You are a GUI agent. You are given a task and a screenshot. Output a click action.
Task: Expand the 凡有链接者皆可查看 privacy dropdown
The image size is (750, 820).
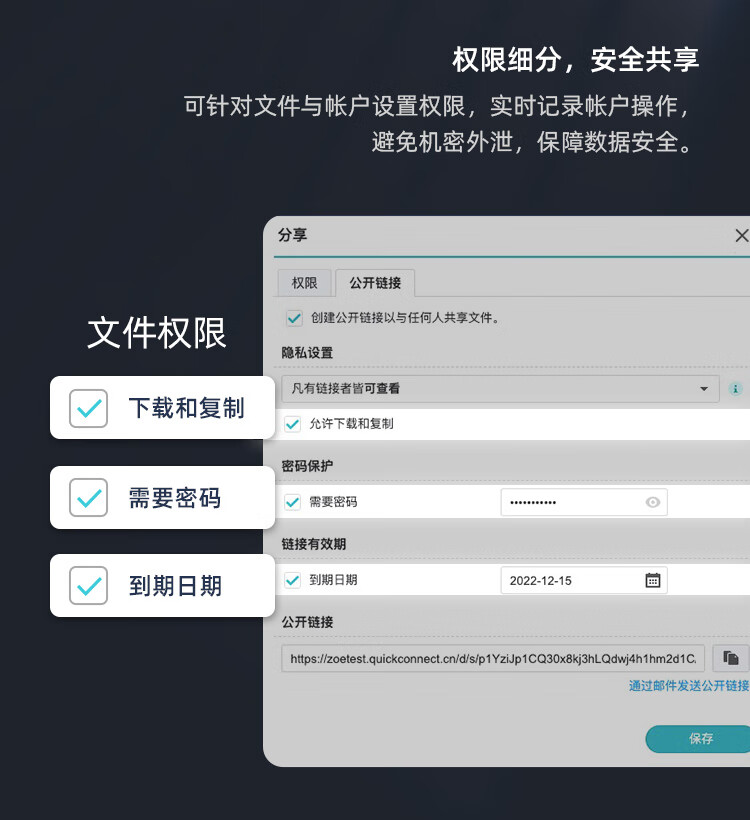(500, 388)
